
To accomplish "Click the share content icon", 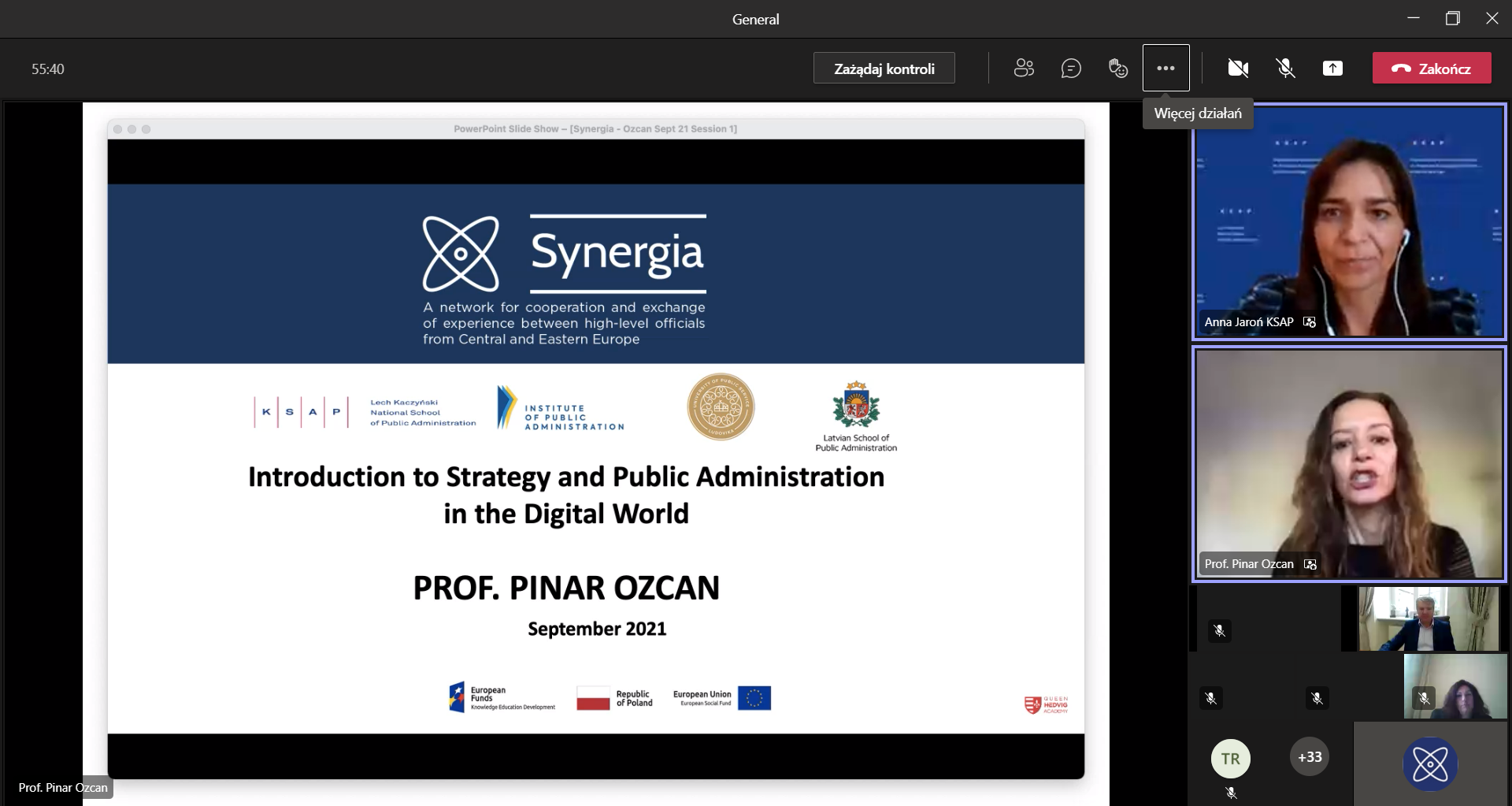I will pyautogui.click(x=1332, y=69).
